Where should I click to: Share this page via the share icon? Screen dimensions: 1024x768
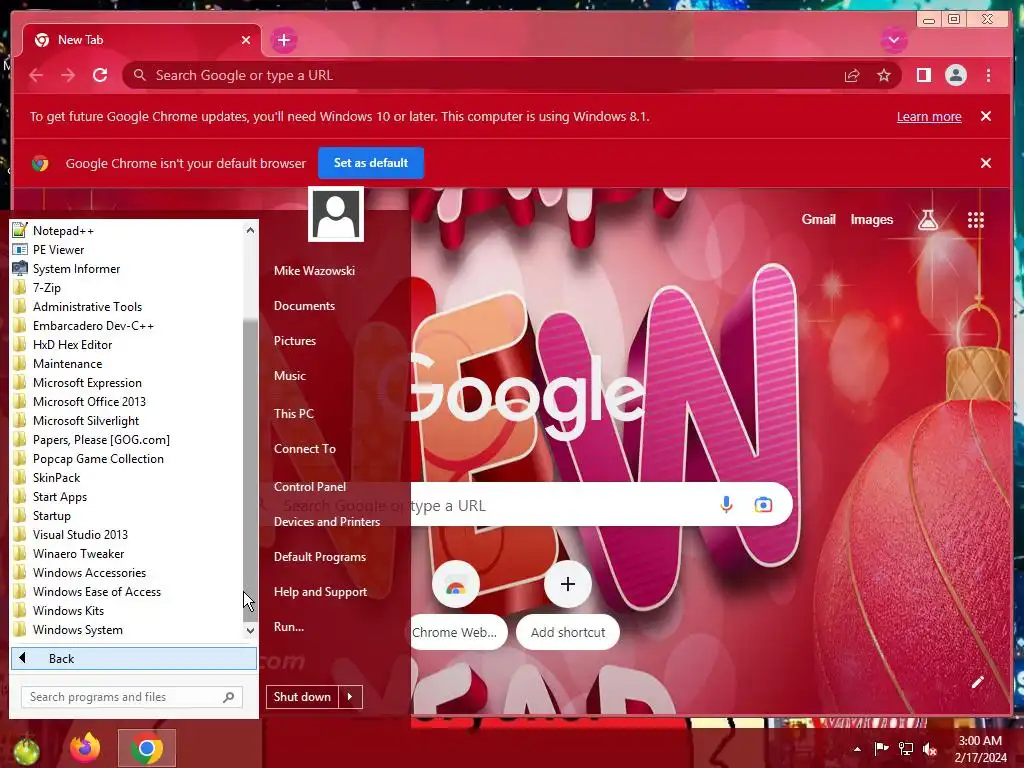852,75
